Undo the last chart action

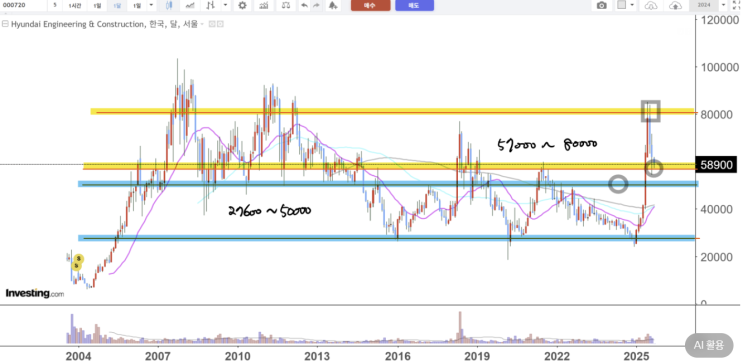pyautogui.click(x=304, y=5)
